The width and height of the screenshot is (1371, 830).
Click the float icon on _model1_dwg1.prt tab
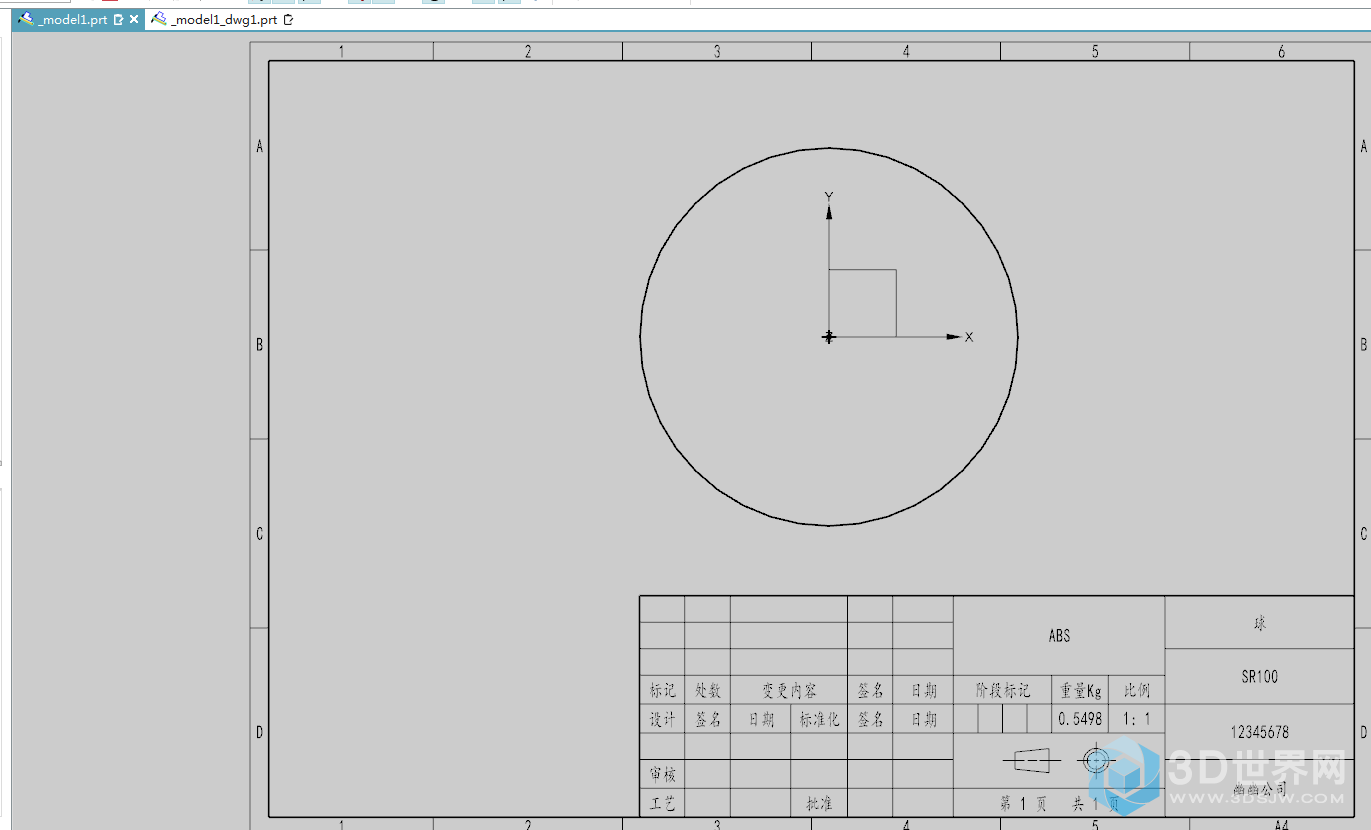click(289, 19)
